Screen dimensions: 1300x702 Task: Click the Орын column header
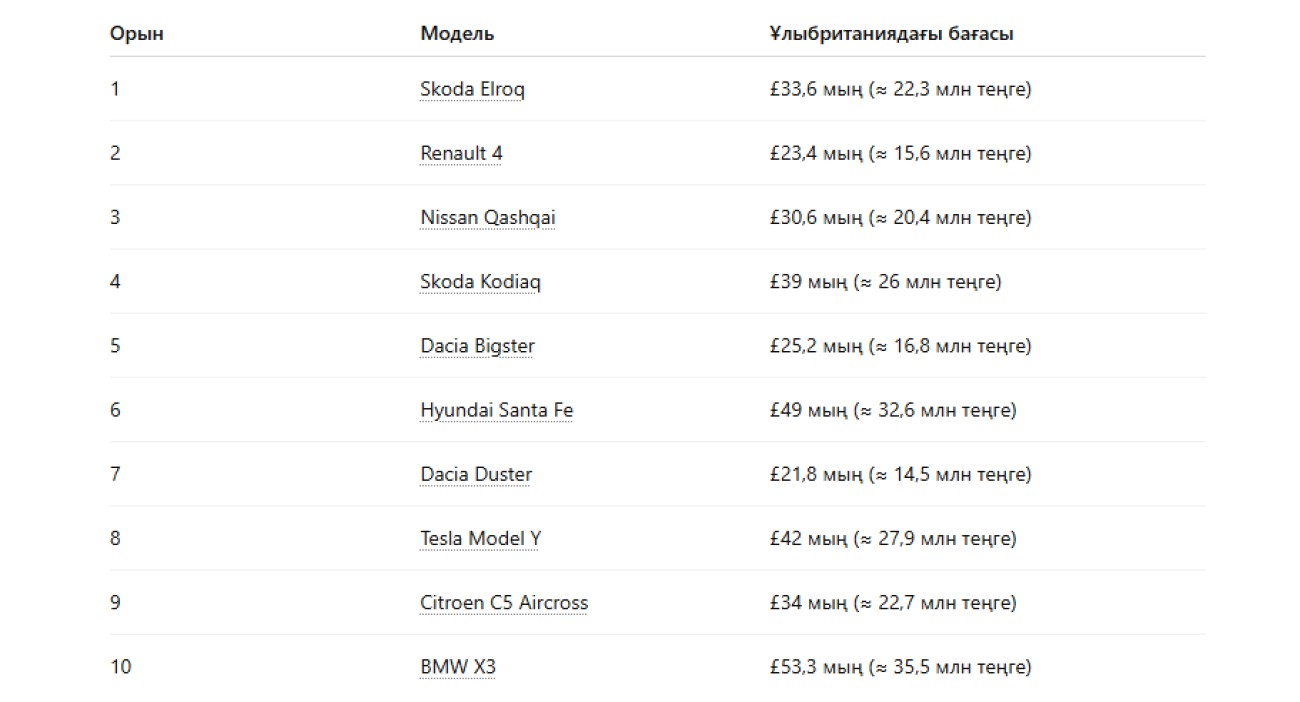click(137, 34)
